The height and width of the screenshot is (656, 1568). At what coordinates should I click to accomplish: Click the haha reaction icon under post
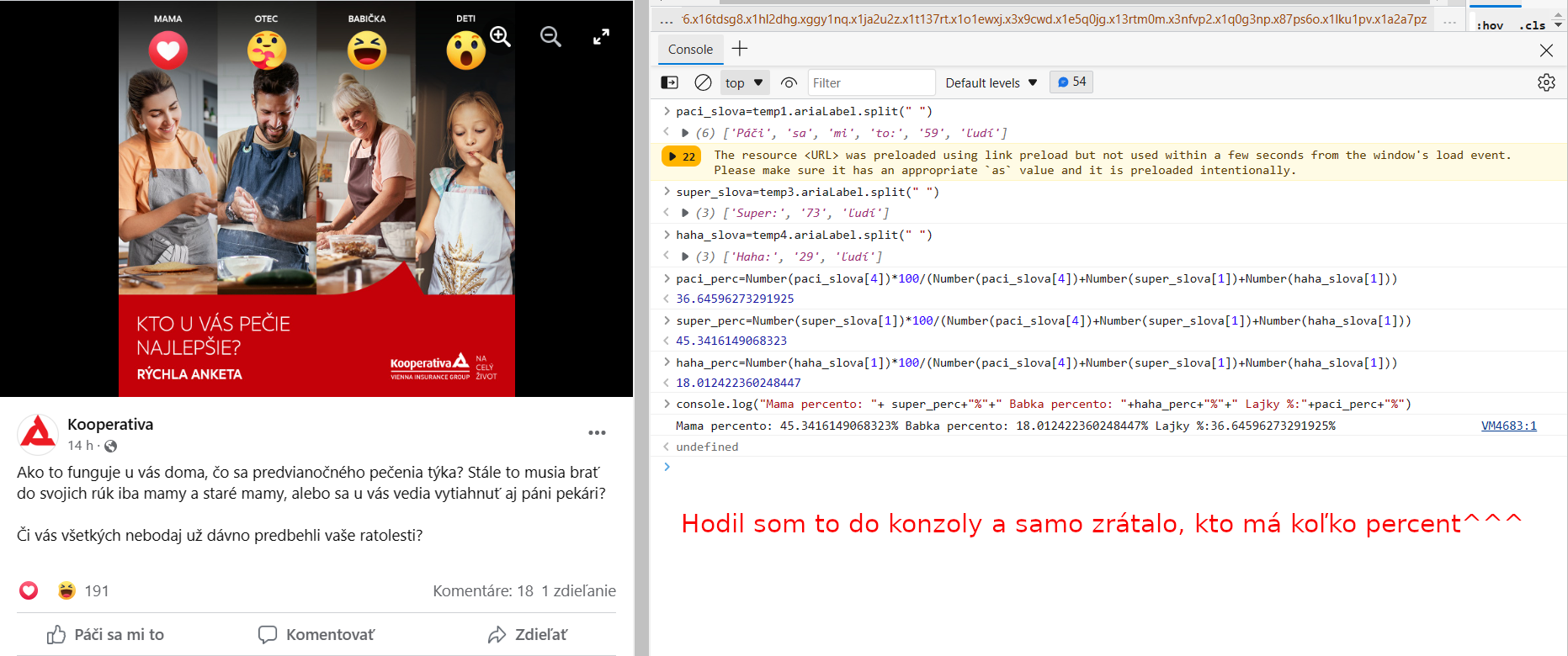click(x=66, y=590)
